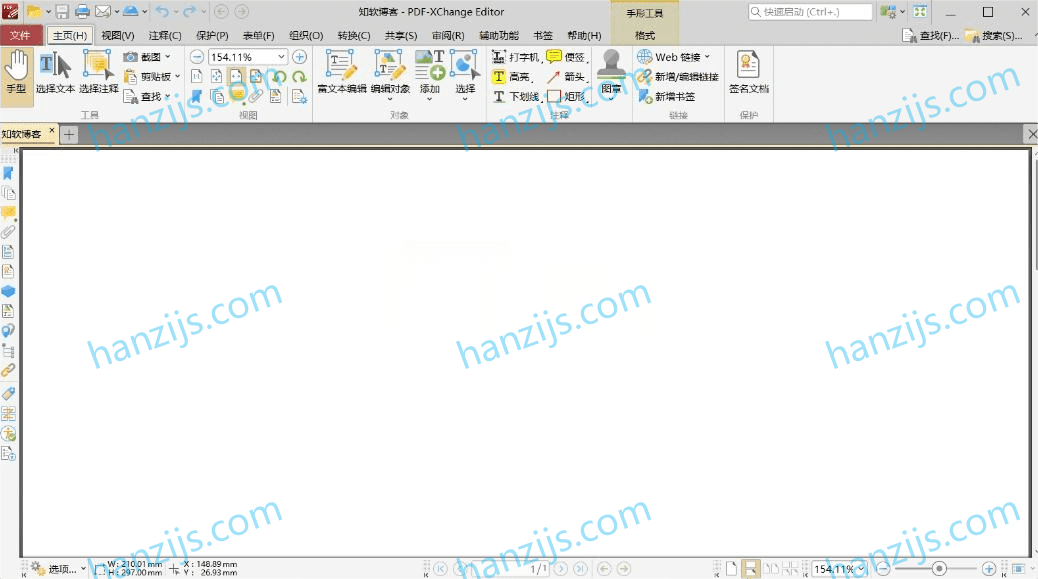Click the 编辑对象 edit objects tool
Screen dimensions: 1038x579
point(390,71)
